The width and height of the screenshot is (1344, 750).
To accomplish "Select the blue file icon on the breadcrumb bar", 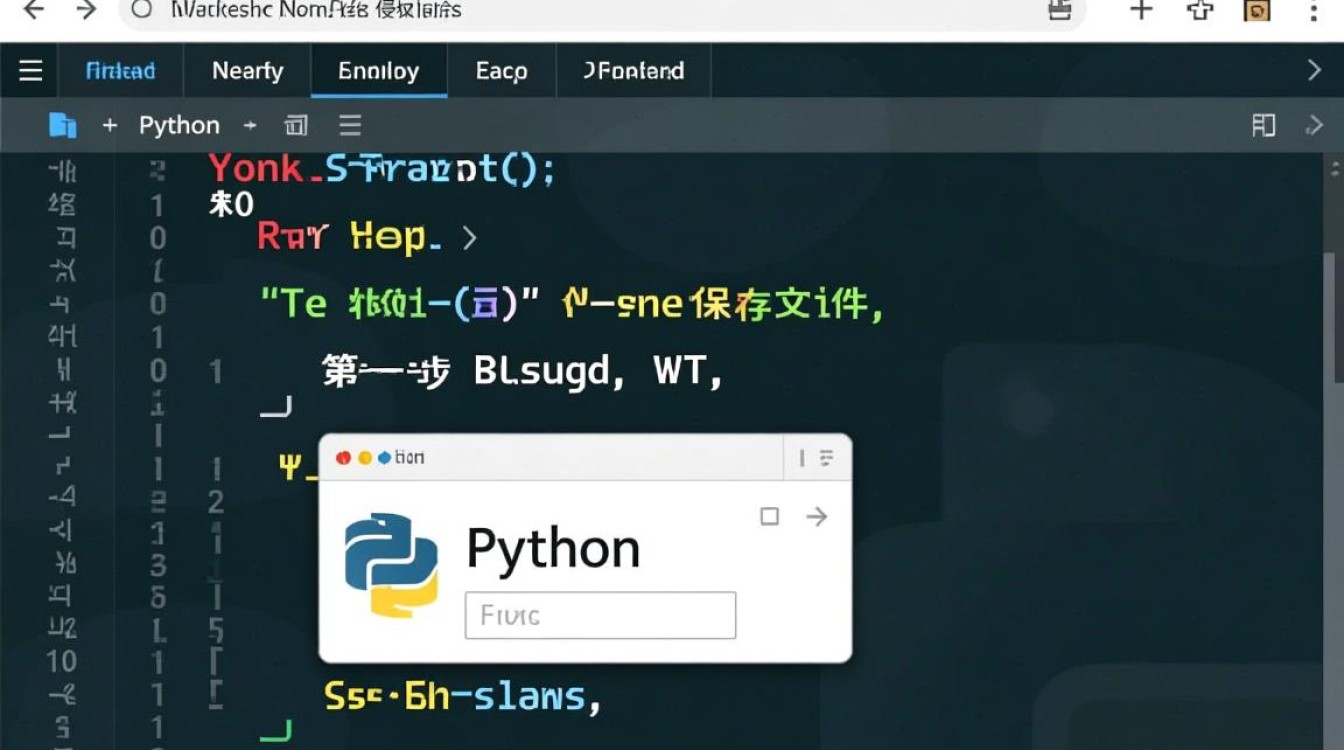I will [63, 124].
